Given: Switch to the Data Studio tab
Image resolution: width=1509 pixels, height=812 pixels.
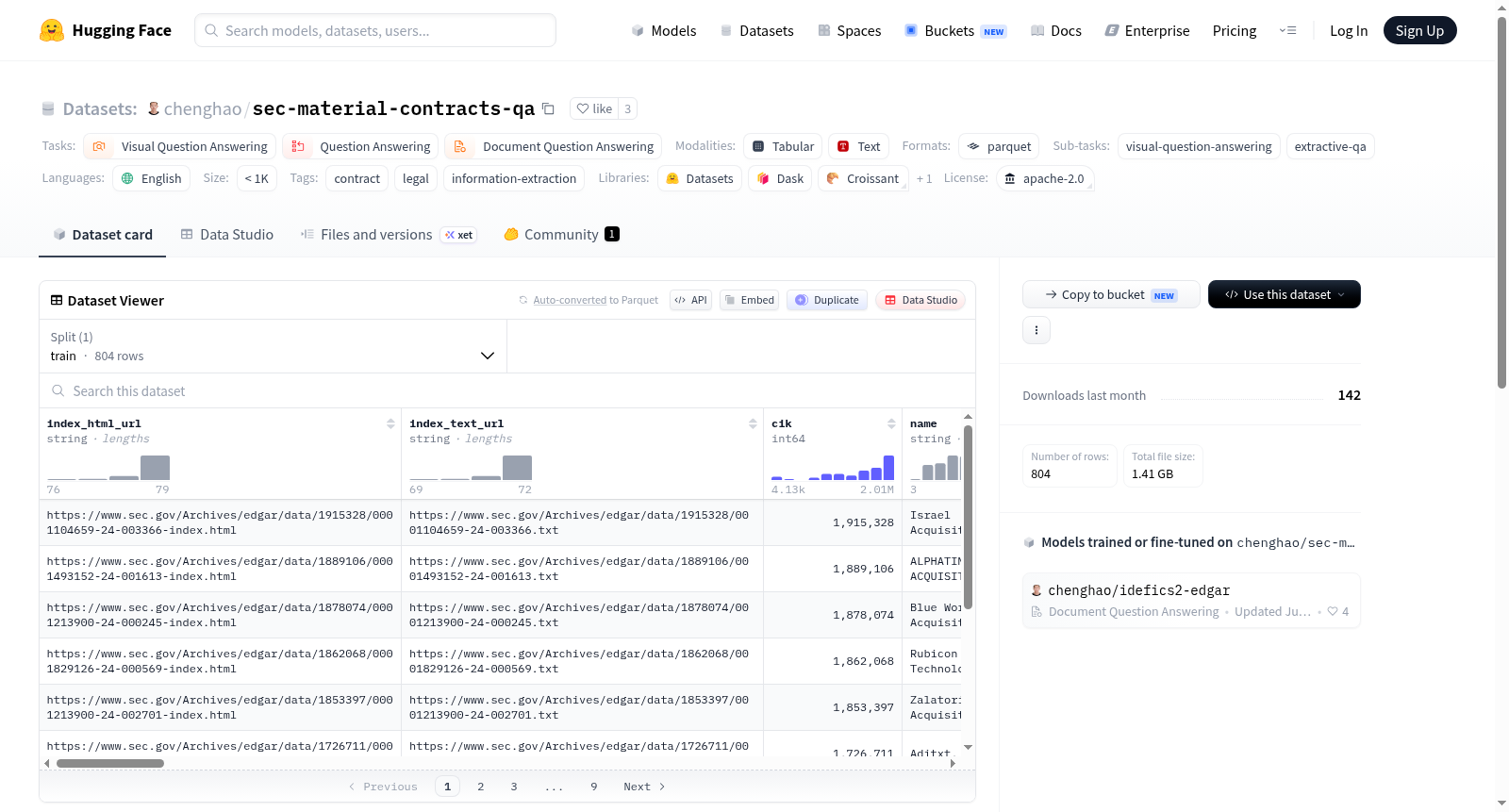Looking at the screenshot, I should click(x=227, y=234).
